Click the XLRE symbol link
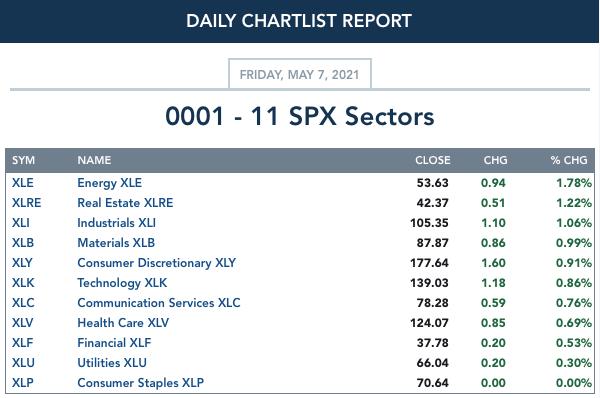Image resolution: width=600 pixels, height=398 pixels. tap(26, 203)
